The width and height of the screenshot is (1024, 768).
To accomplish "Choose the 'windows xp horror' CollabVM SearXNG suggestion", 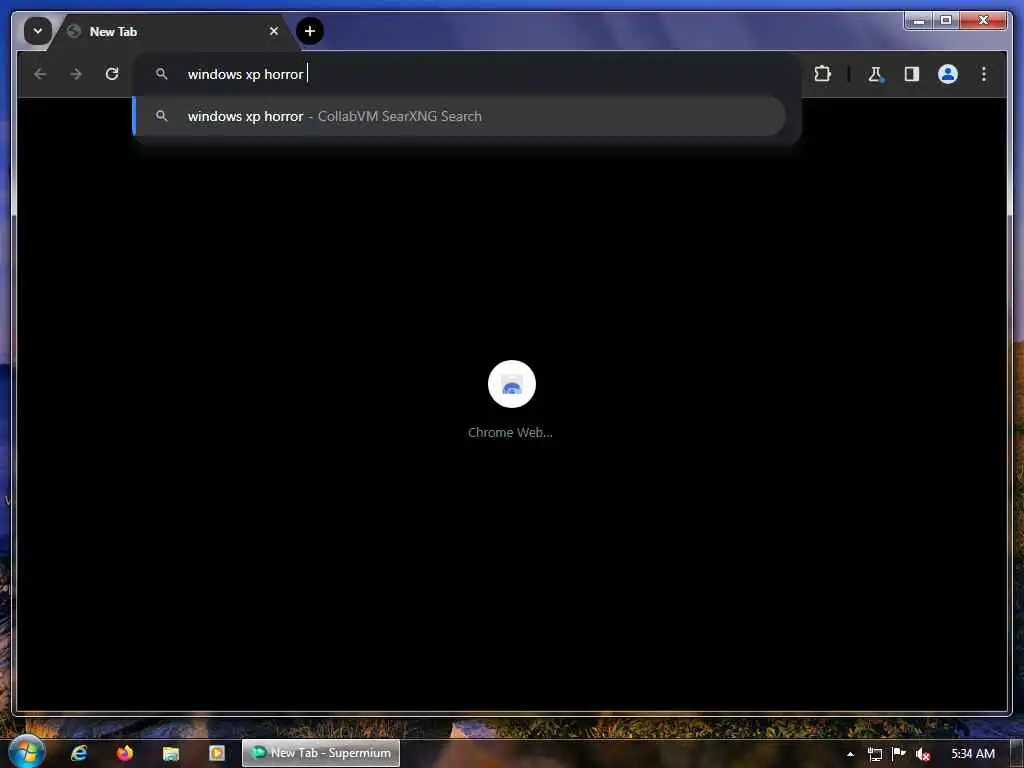I will tap(459, 116).
